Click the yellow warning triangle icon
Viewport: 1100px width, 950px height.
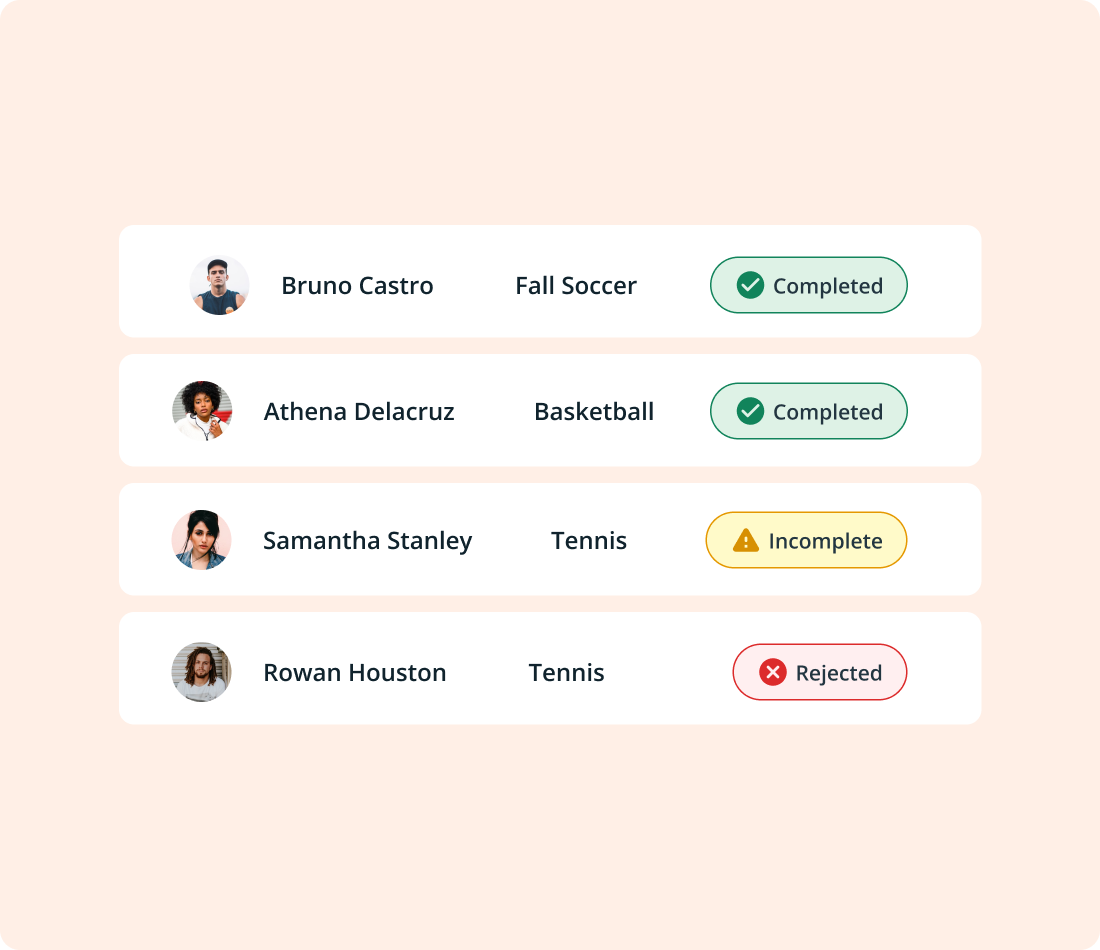point(746,541)
